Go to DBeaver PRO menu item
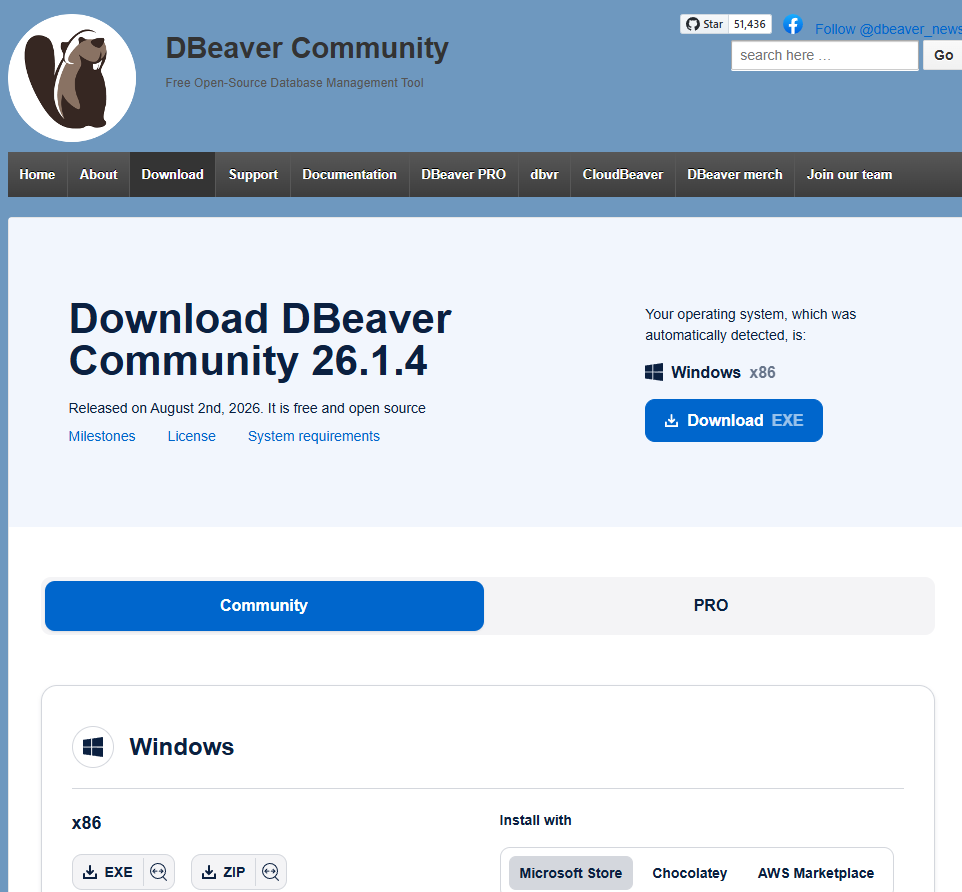Image resolution: width=962 pixels, height=892 pixels. pyautogui.click(x=463, y=174)
